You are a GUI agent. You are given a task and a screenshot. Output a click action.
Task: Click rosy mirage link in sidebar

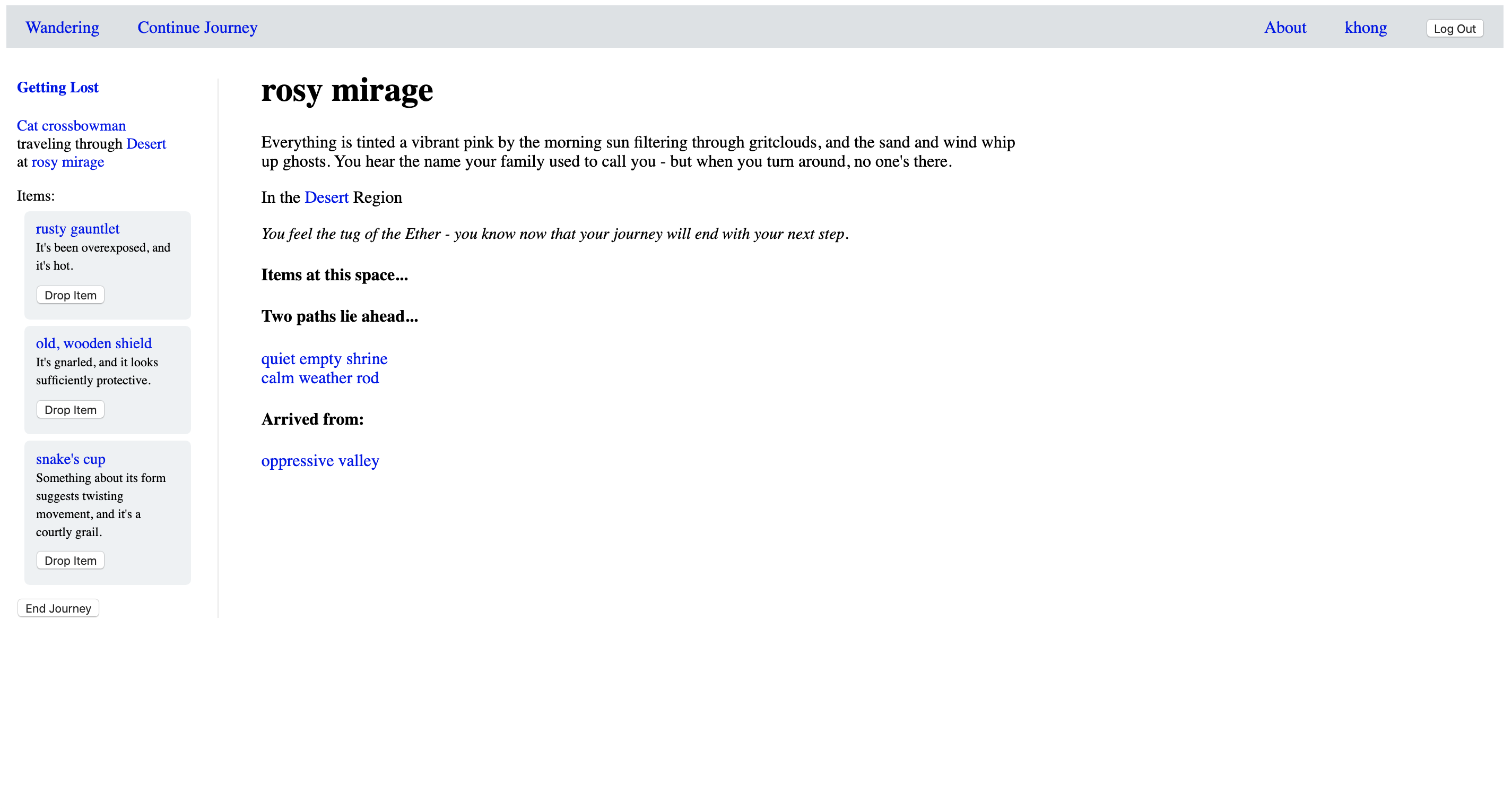click(x=67, y=162)
